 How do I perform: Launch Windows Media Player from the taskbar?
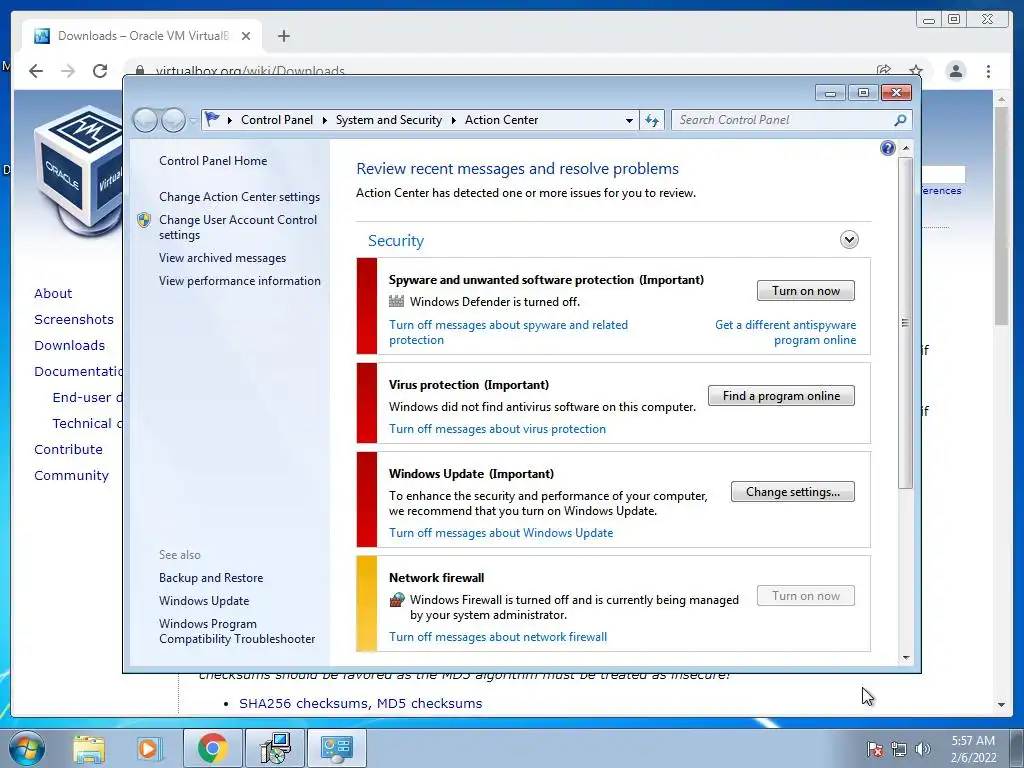[148, 748]
